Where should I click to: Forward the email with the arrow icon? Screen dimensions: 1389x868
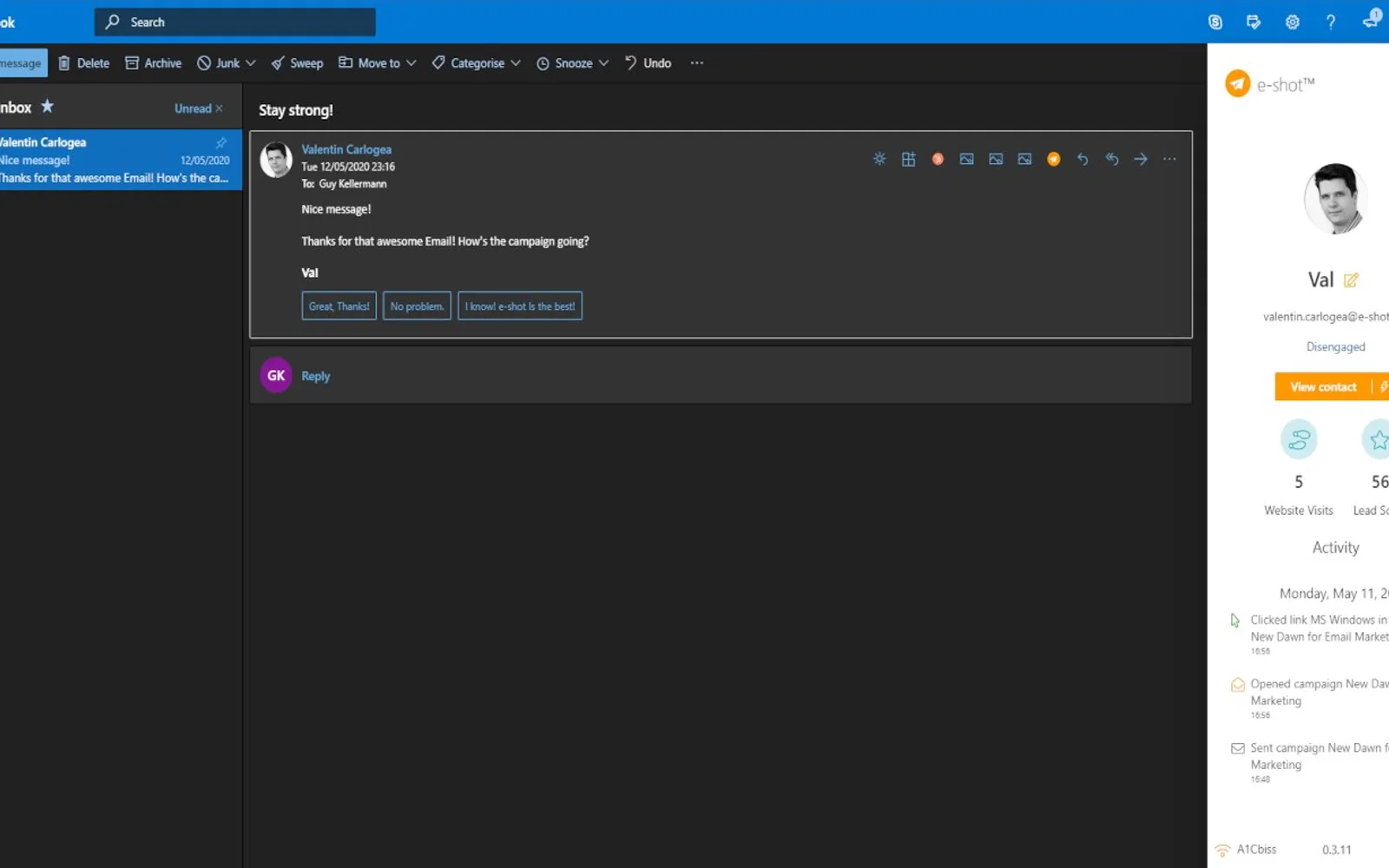click(1141, 159)
